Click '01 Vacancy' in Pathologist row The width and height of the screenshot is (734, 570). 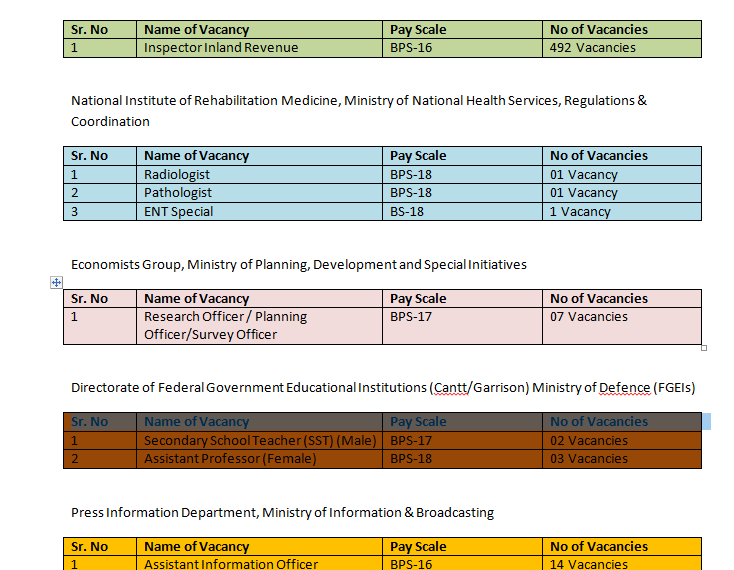click(622, 193)
